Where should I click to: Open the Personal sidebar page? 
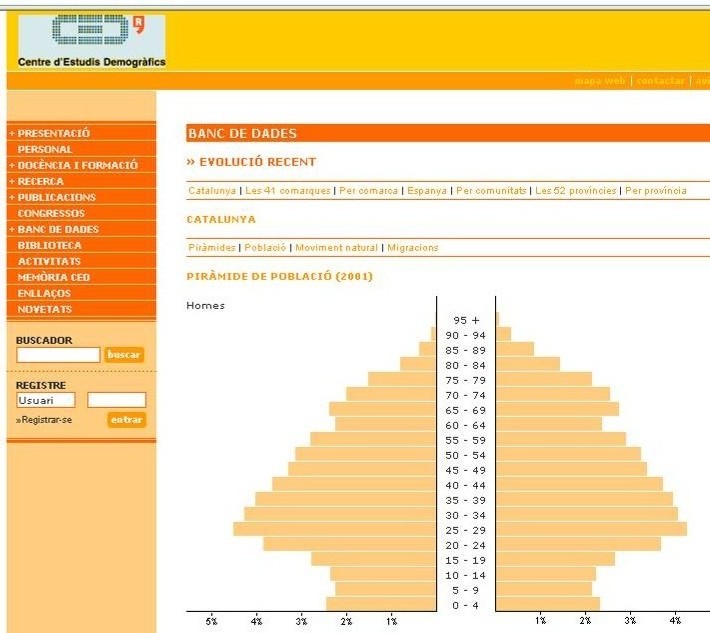tap(45, 149)
